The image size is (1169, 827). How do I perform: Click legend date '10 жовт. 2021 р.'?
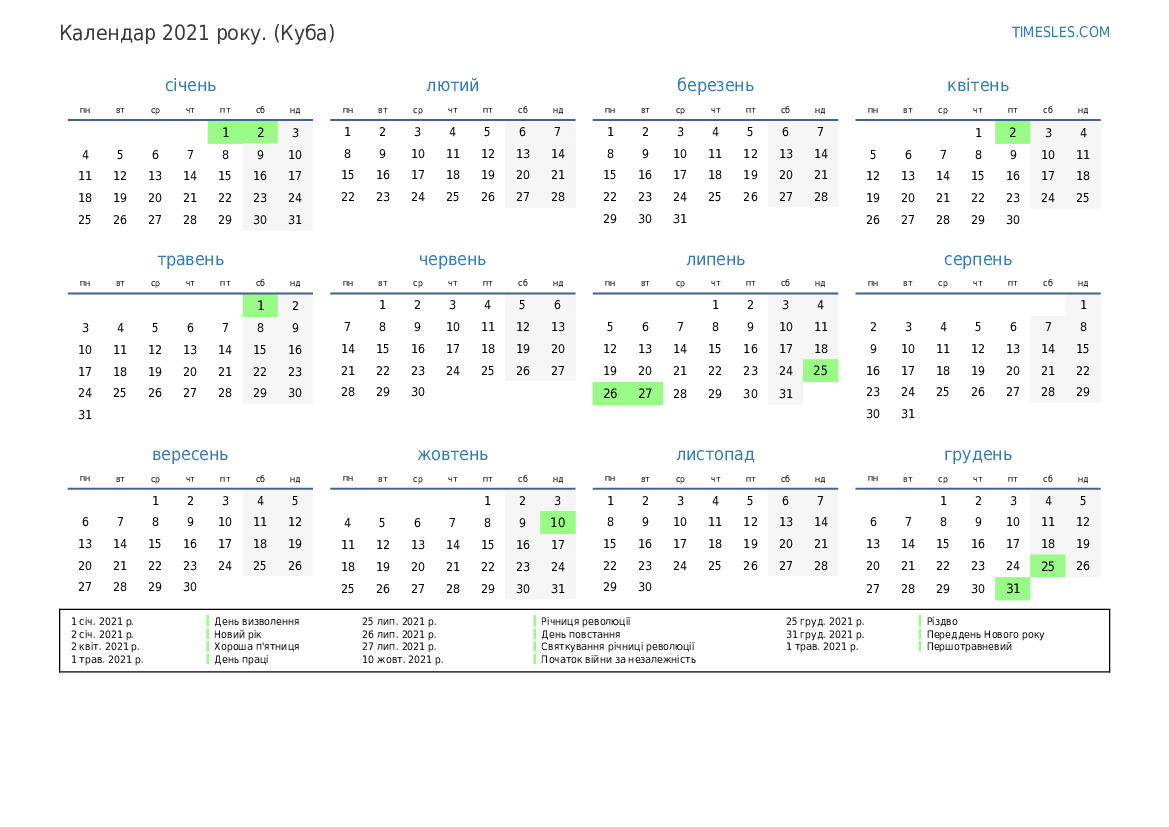point(403,659)
